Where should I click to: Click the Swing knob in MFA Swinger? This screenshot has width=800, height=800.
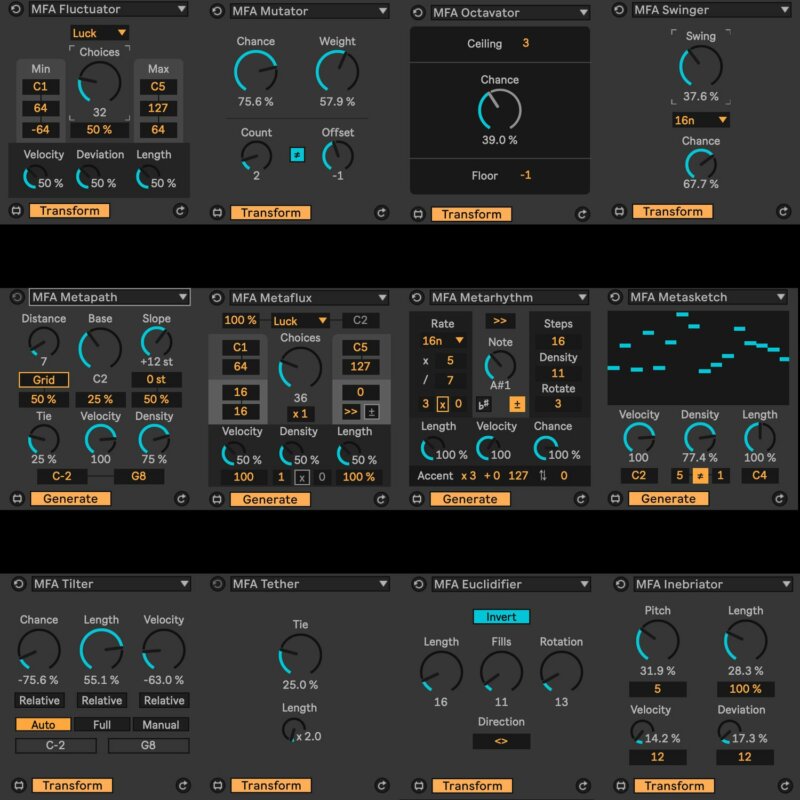(x=701, y=66)
